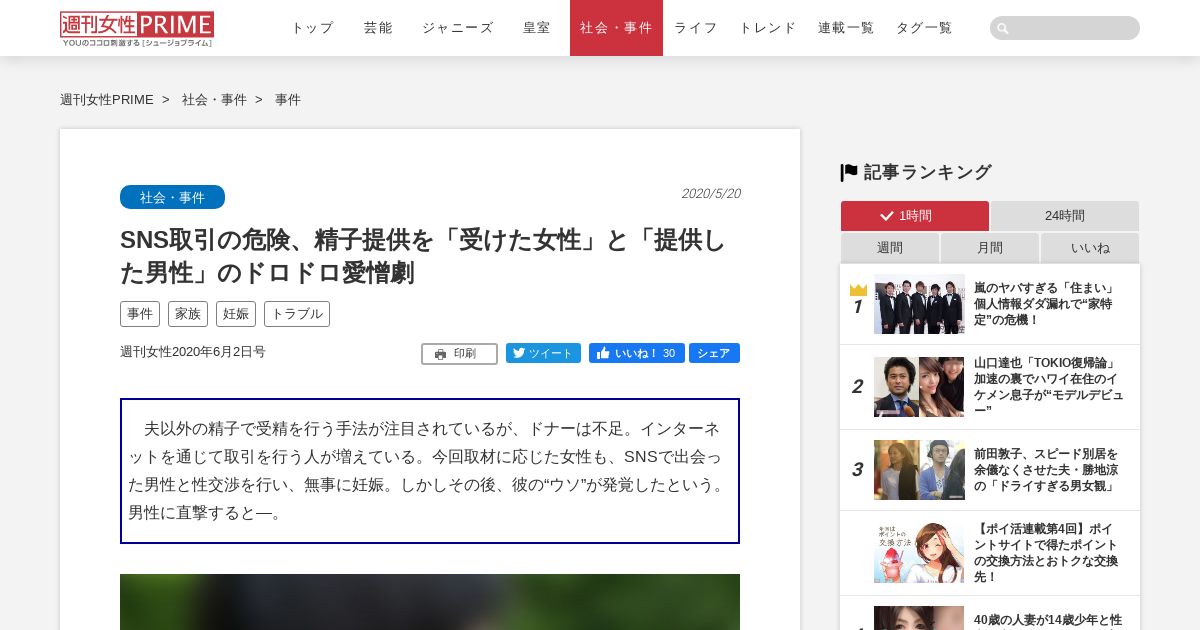Open トップ in navigation bar
The height and width of the screenshot is (630, 1200).
[x=312, y=28]
